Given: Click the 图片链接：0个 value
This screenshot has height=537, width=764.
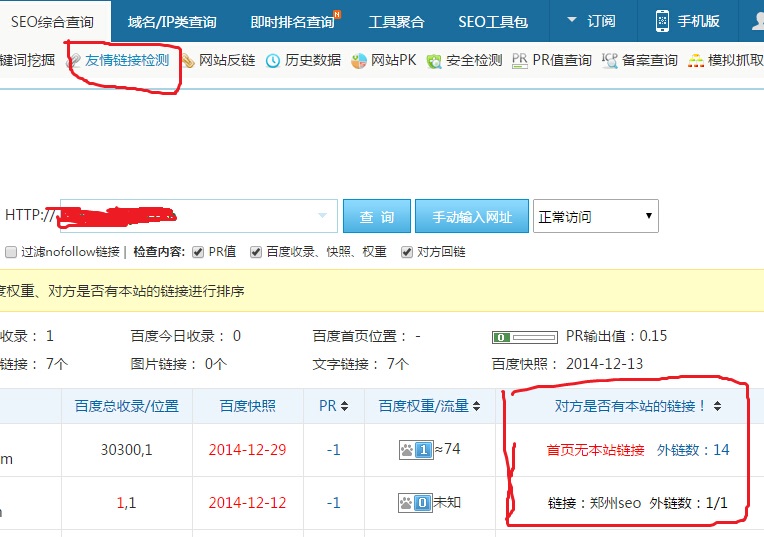Looking at the screenshot, I should click(215, 364).
